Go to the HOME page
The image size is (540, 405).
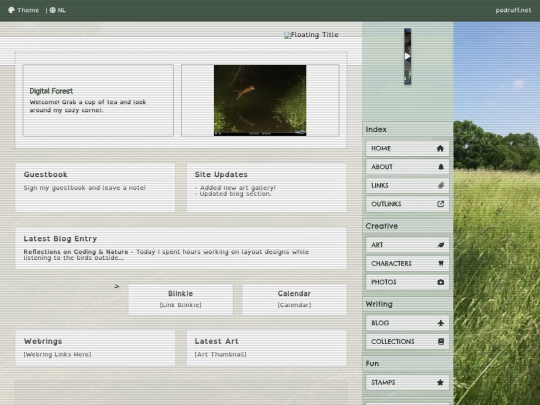407,148
